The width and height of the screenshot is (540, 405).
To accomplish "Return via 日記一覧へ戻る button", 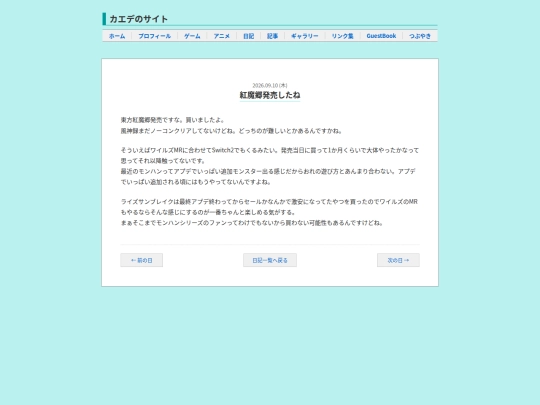I will tap(270, 260).
